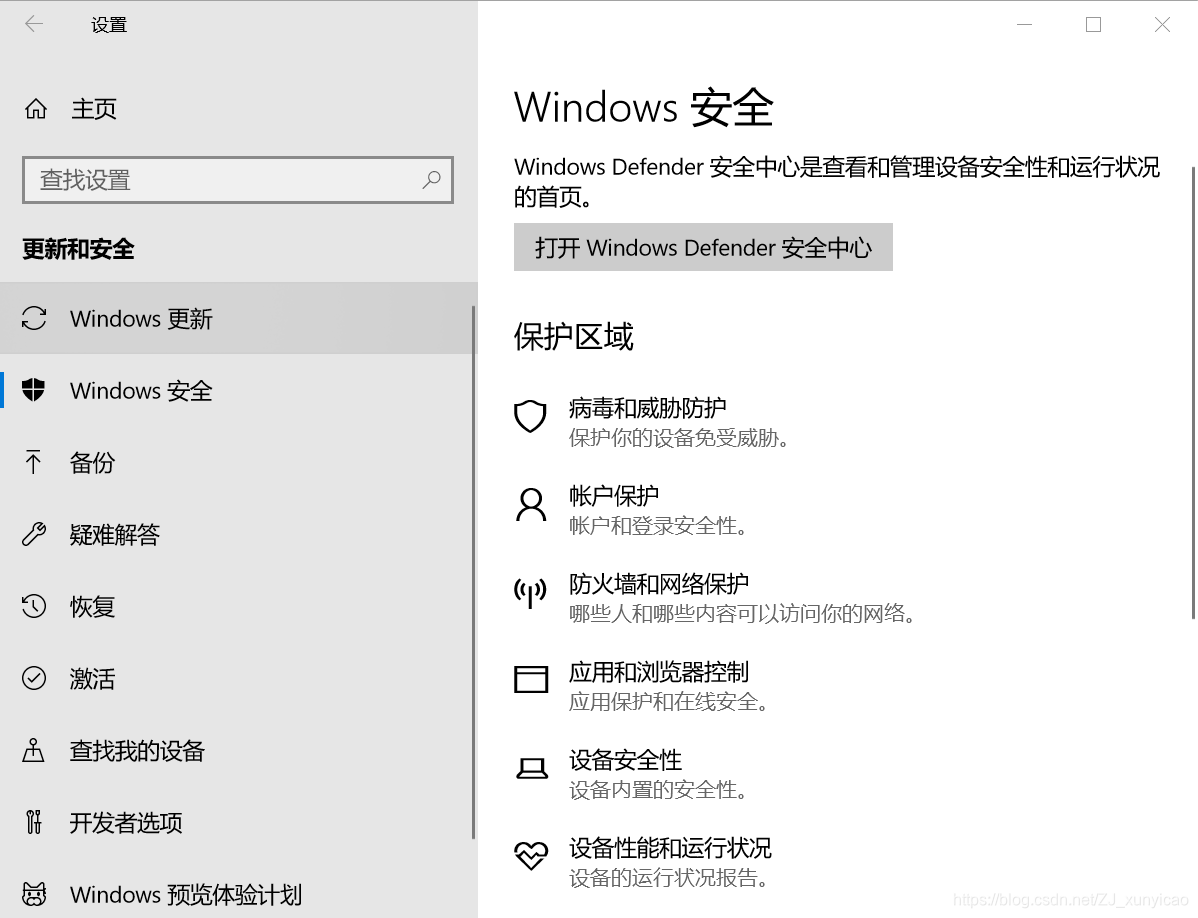Click the back arrow in Settings
This screenshot has height=918, width=1198.
click(34, 24)
